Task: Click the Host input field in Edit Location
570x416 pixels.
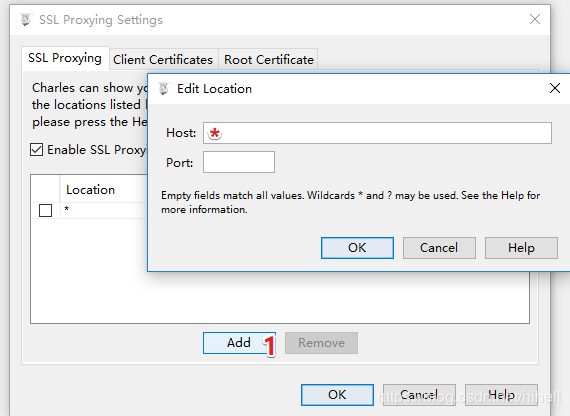Action: click(x=377, y=133)
